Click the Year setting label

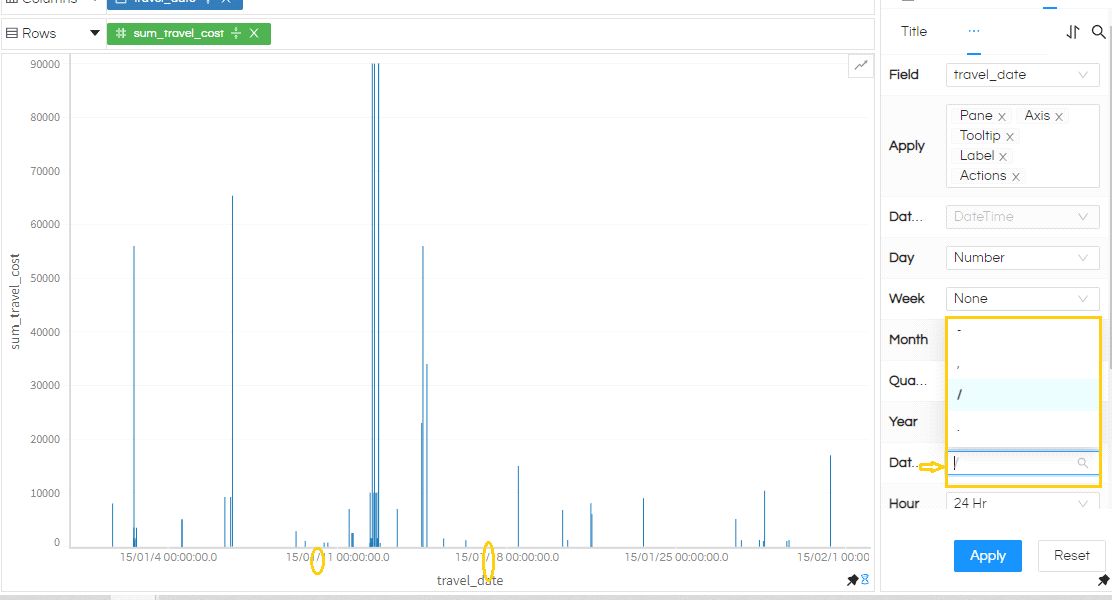pos(903,422)
